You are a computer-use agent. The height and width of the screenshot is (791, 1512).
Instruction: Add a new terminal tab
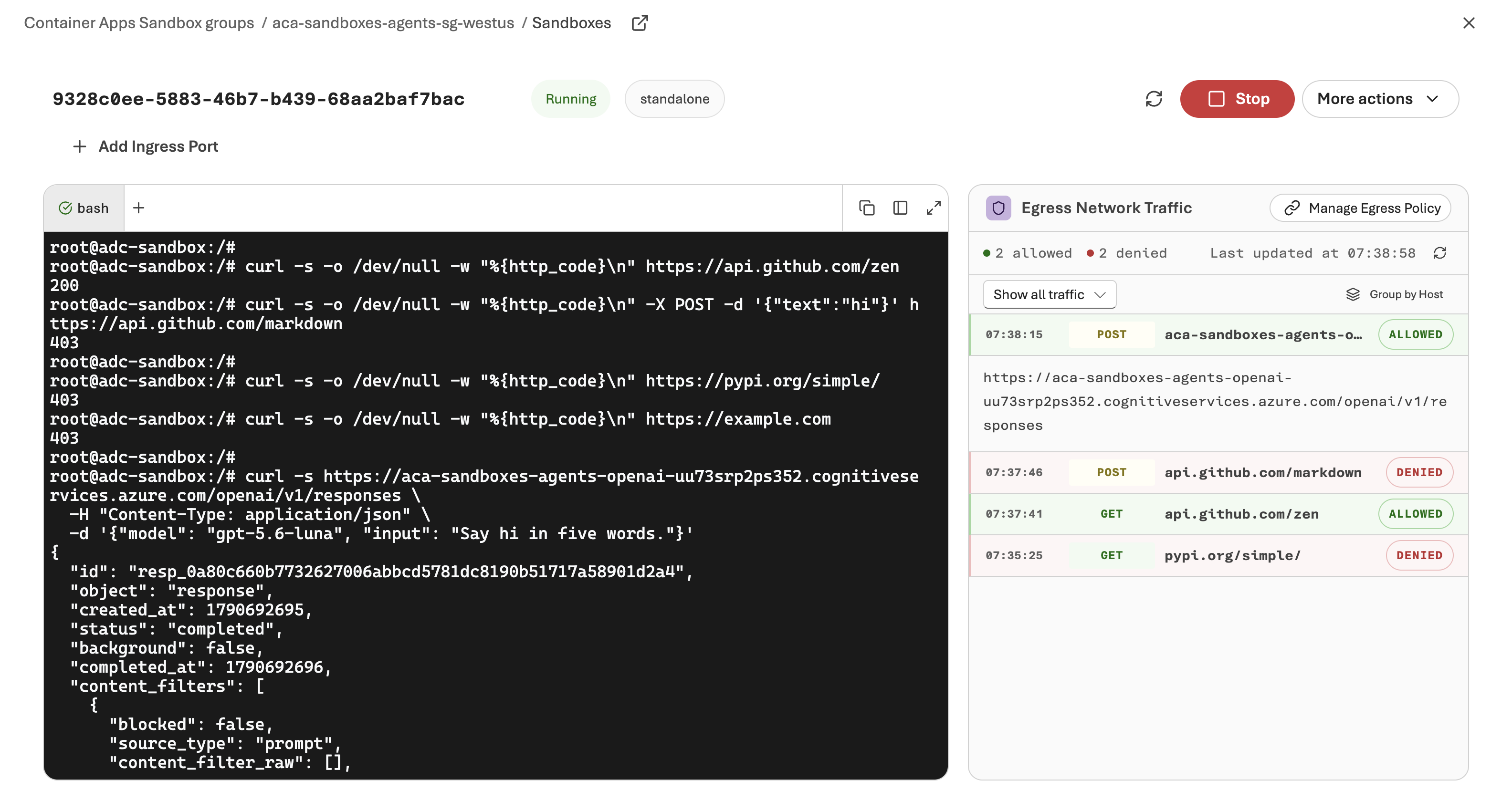tap(138, 208)
